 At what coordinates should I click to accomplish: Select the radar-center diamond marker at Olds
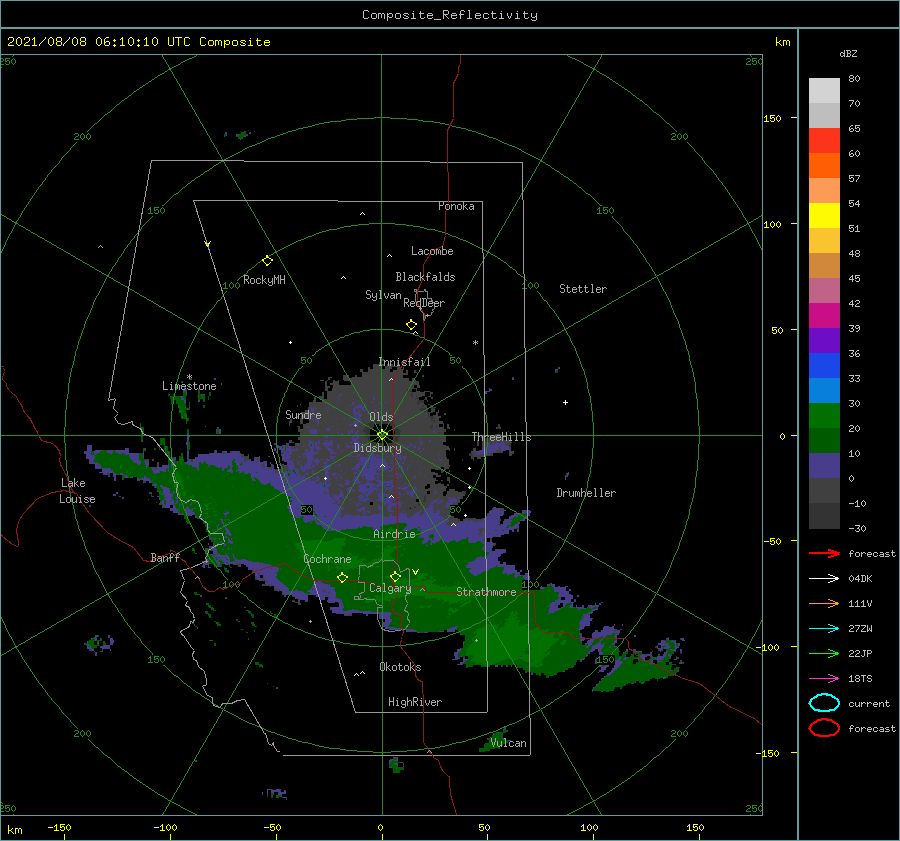click(x=382, y=435)
